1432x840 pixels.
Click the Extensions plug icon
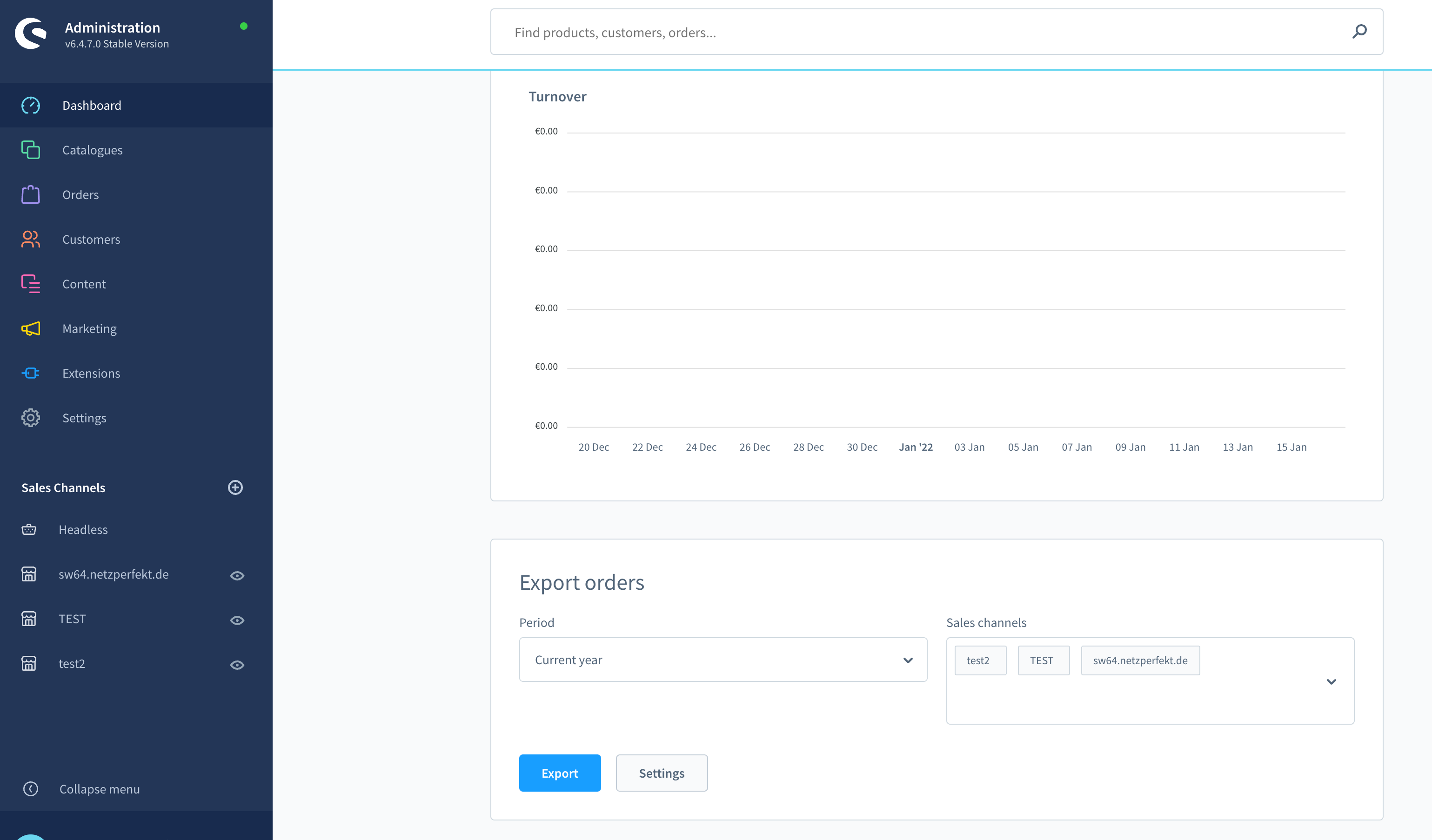pyautogui.click(x=31, y=373)
